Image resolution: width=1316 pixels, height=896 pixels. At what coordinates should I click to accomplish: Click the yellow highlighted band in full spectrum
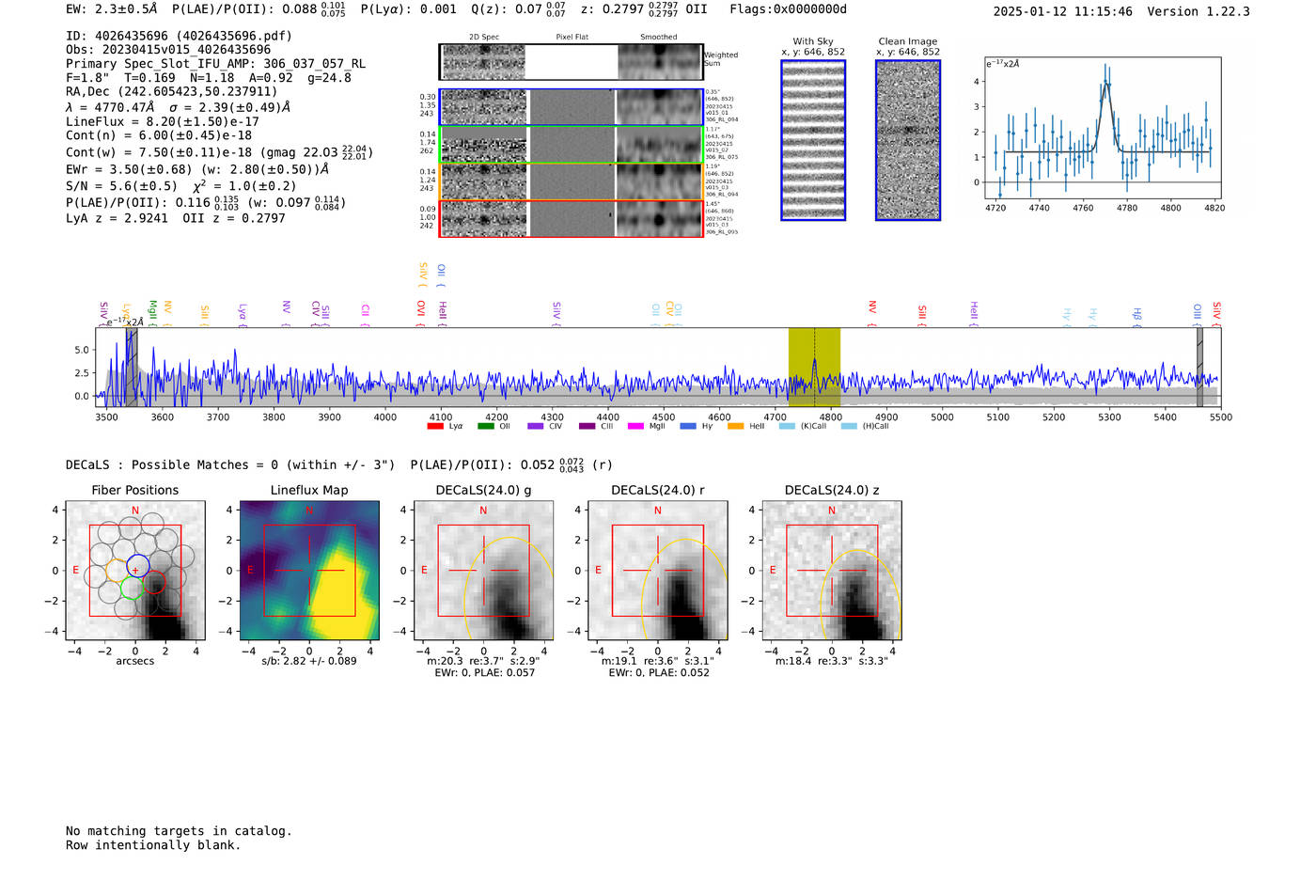click(x=814, y=368)
